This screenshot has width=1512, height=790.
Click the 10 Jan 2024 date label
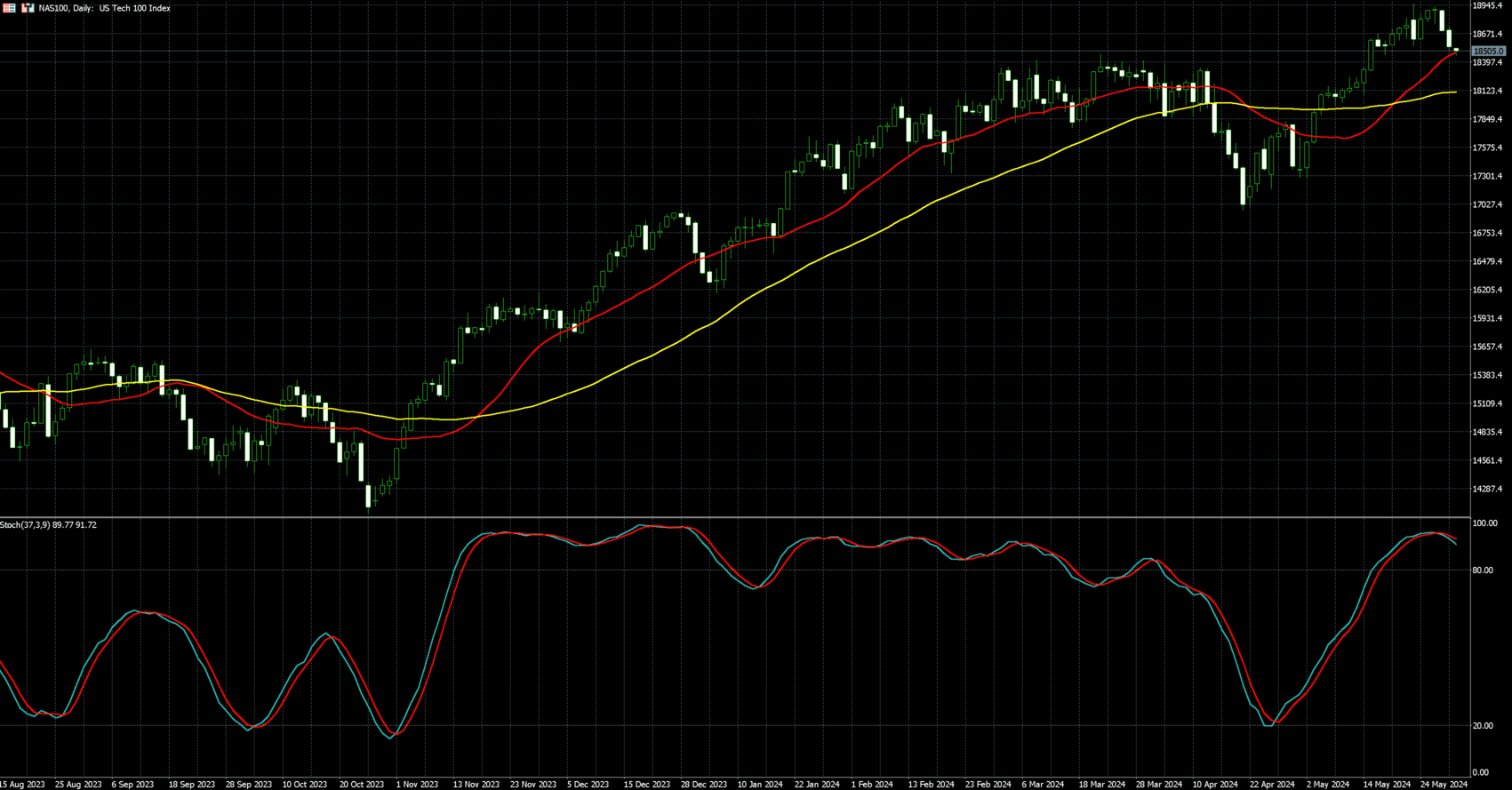point(760,785)
